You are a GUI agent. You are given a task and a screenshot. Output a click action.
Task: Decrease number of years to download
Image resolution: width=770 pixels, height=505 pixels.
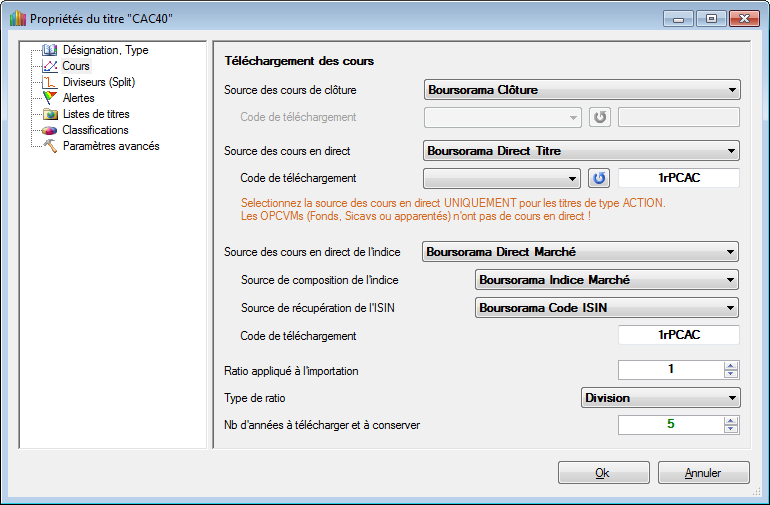(x=731, y=430)
